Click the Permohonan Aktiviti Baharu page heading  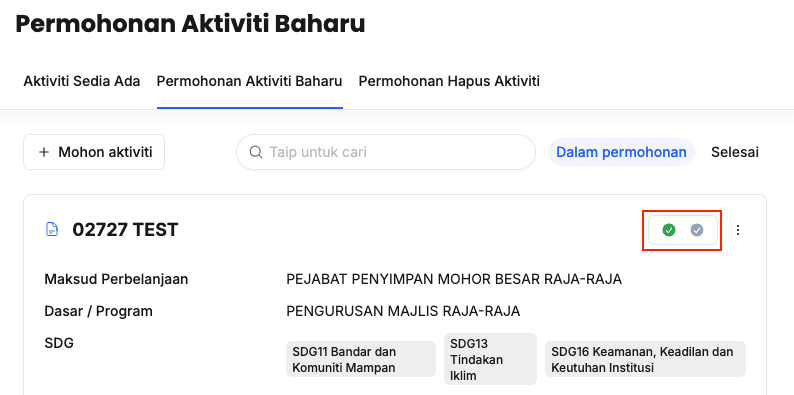[190, 24]
